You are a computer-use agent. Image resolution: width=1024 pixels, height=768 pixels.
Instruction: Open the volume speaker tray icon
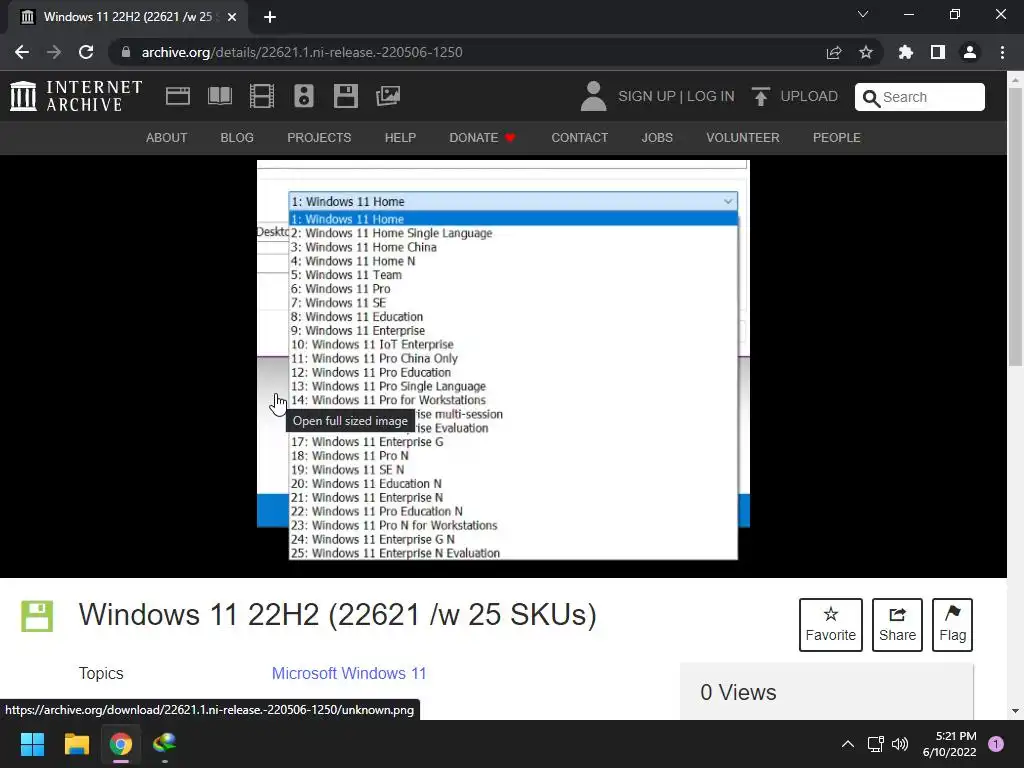click(x=900, y=744)
